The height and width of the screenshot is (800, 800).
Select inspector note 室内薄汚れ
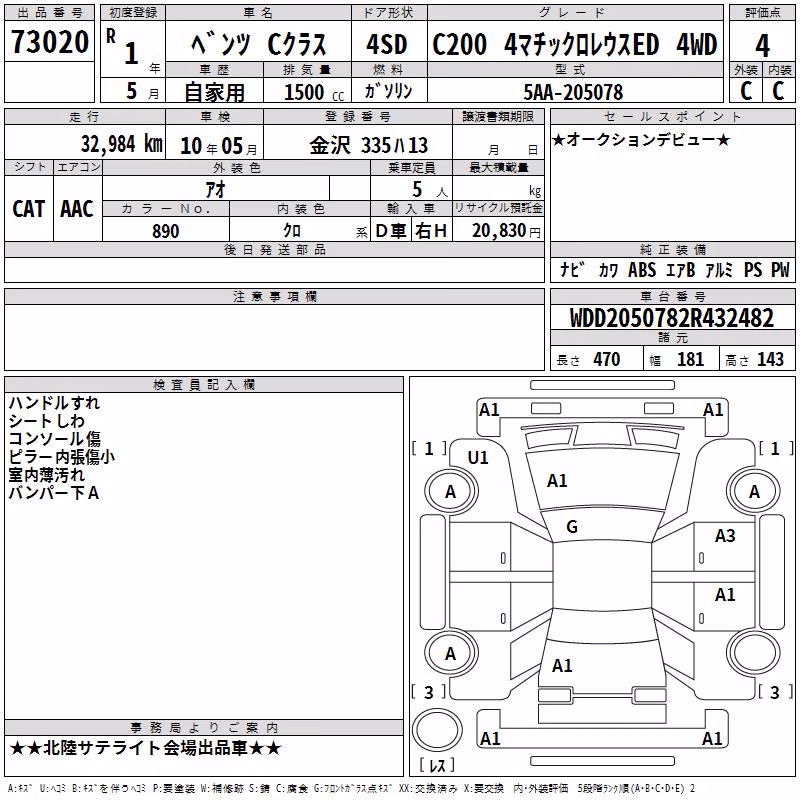pyautogui.click(x=46, y=475)
